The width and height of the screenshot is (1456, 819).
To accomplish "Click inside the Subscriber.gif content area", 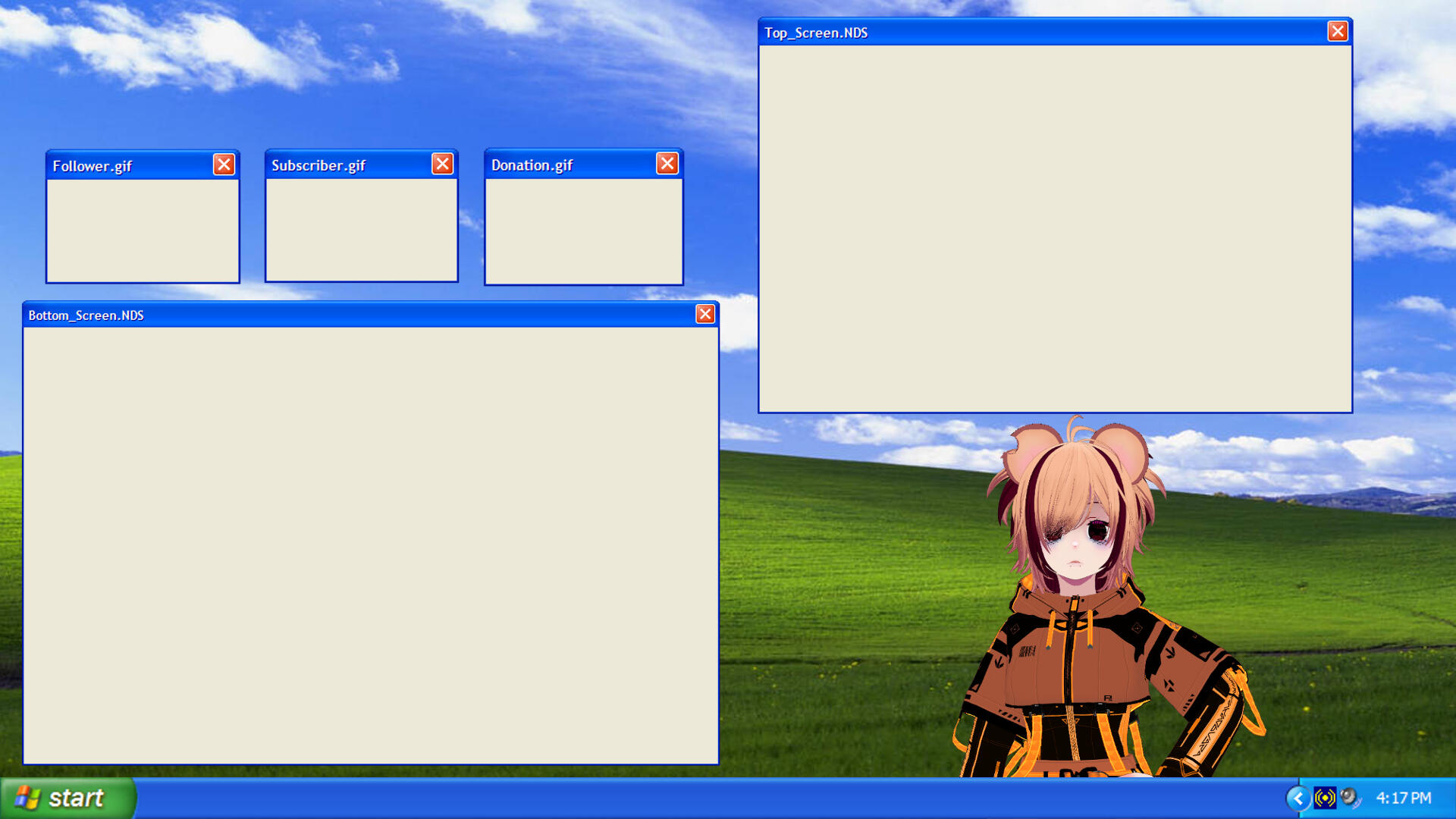I will [x=362, y=230].
